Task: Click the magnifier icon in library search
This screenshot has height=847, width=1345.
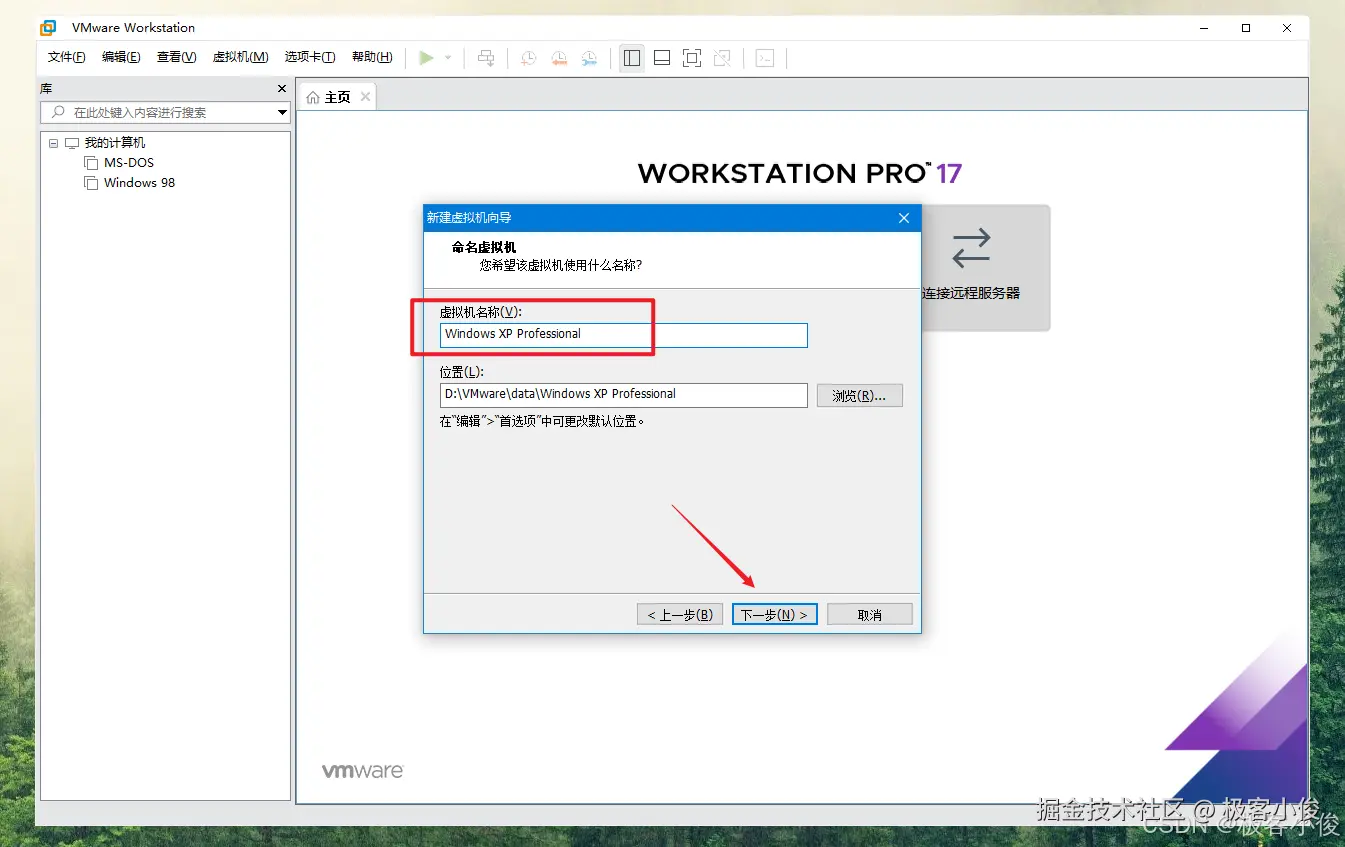Action: 58,112
